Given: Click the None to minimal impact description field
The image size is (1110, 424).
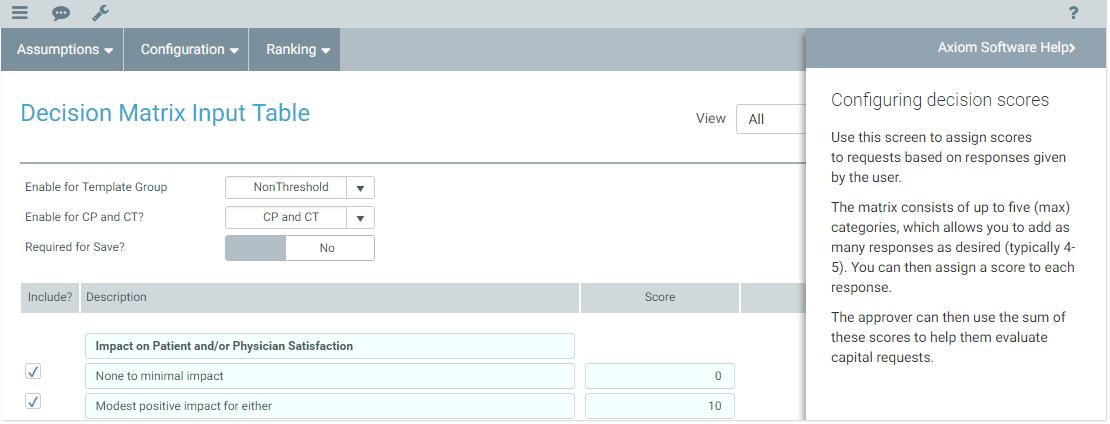Looking at the screenshot, I should pyautogui.click(x=329, y=376).
